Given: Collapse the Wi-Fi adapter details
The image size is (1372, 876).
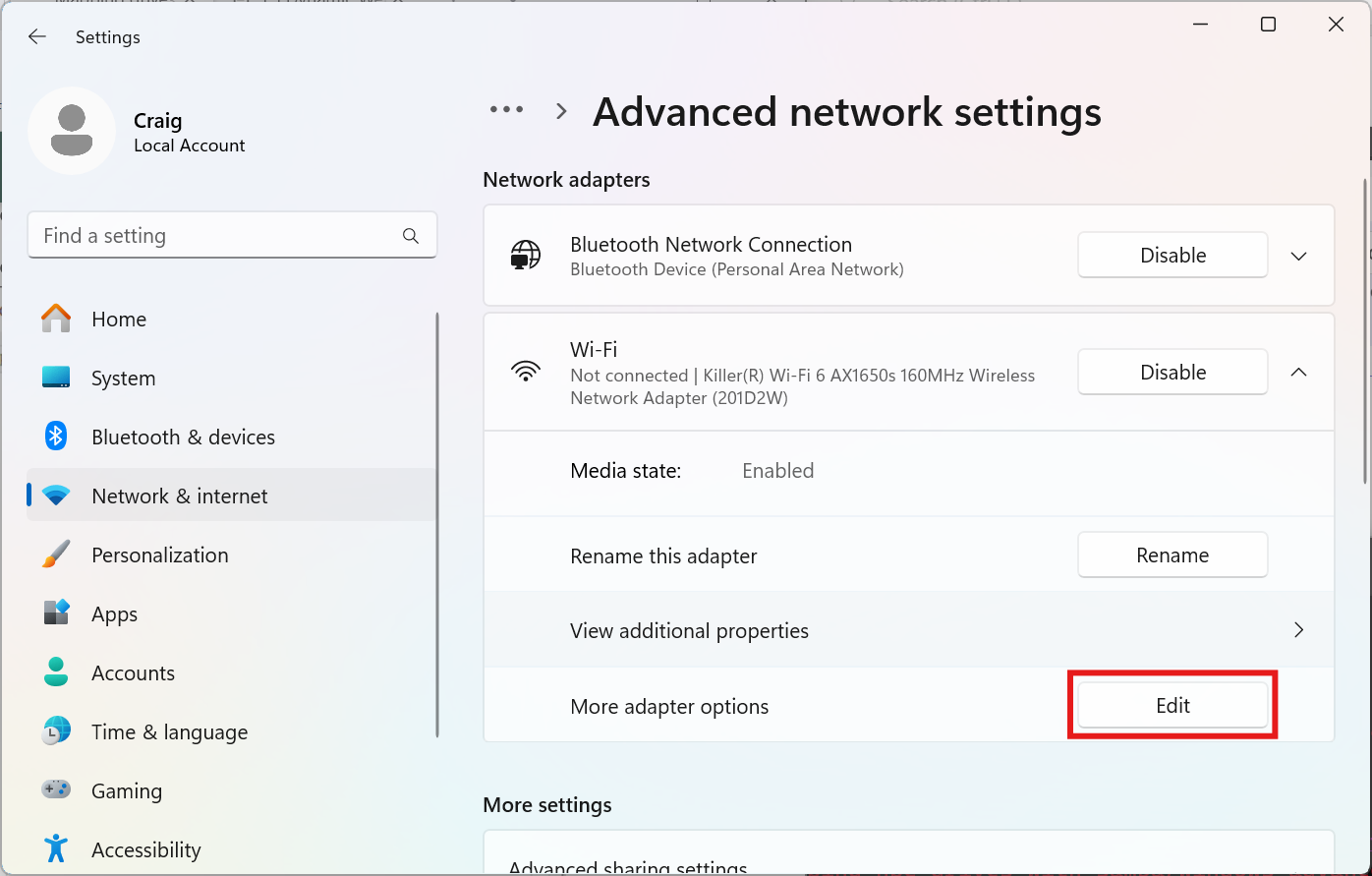Looking at the screenshot, I should point(1298,372).
